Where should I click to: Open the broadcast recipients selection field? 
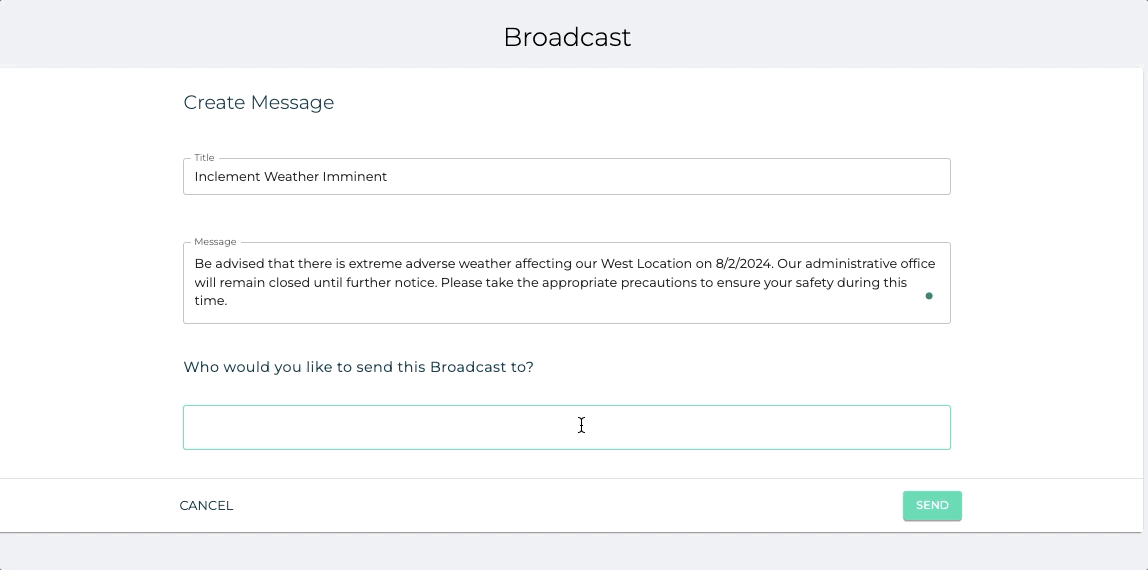coord(566,428)
